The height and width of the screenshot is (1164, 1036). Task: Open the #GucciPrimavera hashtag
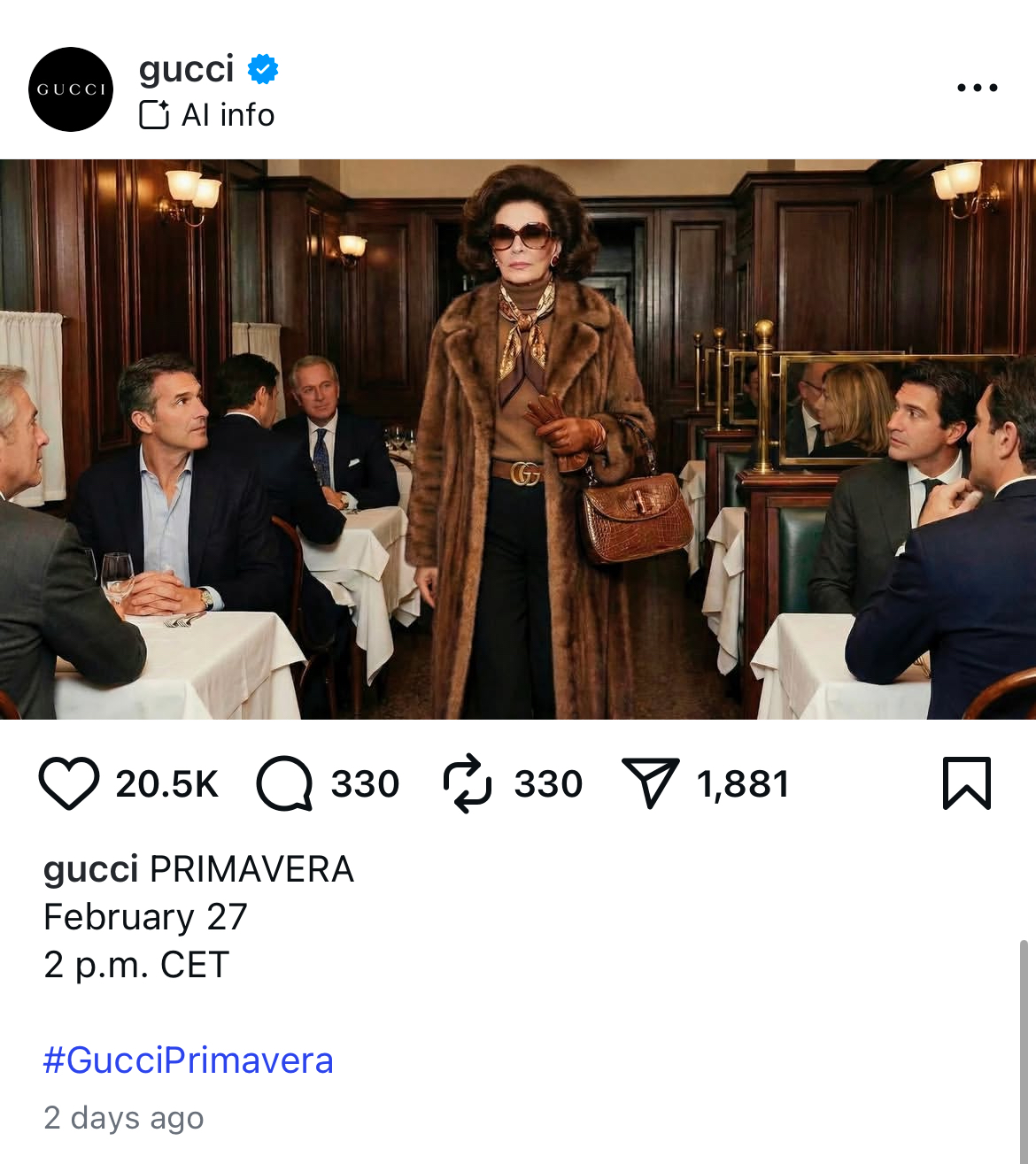(x=189, y=1060)
